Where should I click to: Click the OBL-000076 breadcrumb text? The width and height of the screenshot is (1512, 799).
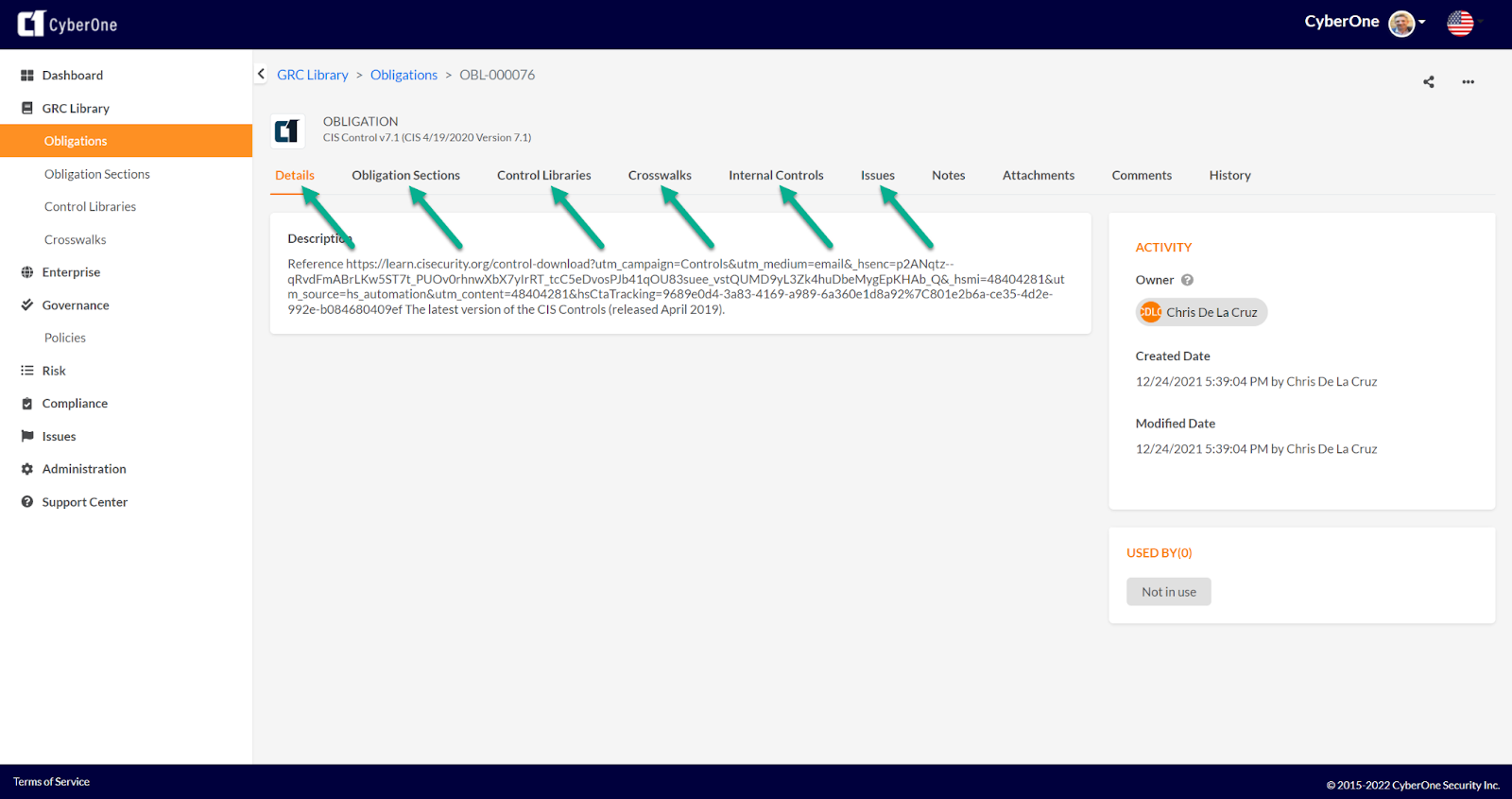(497, 75)
